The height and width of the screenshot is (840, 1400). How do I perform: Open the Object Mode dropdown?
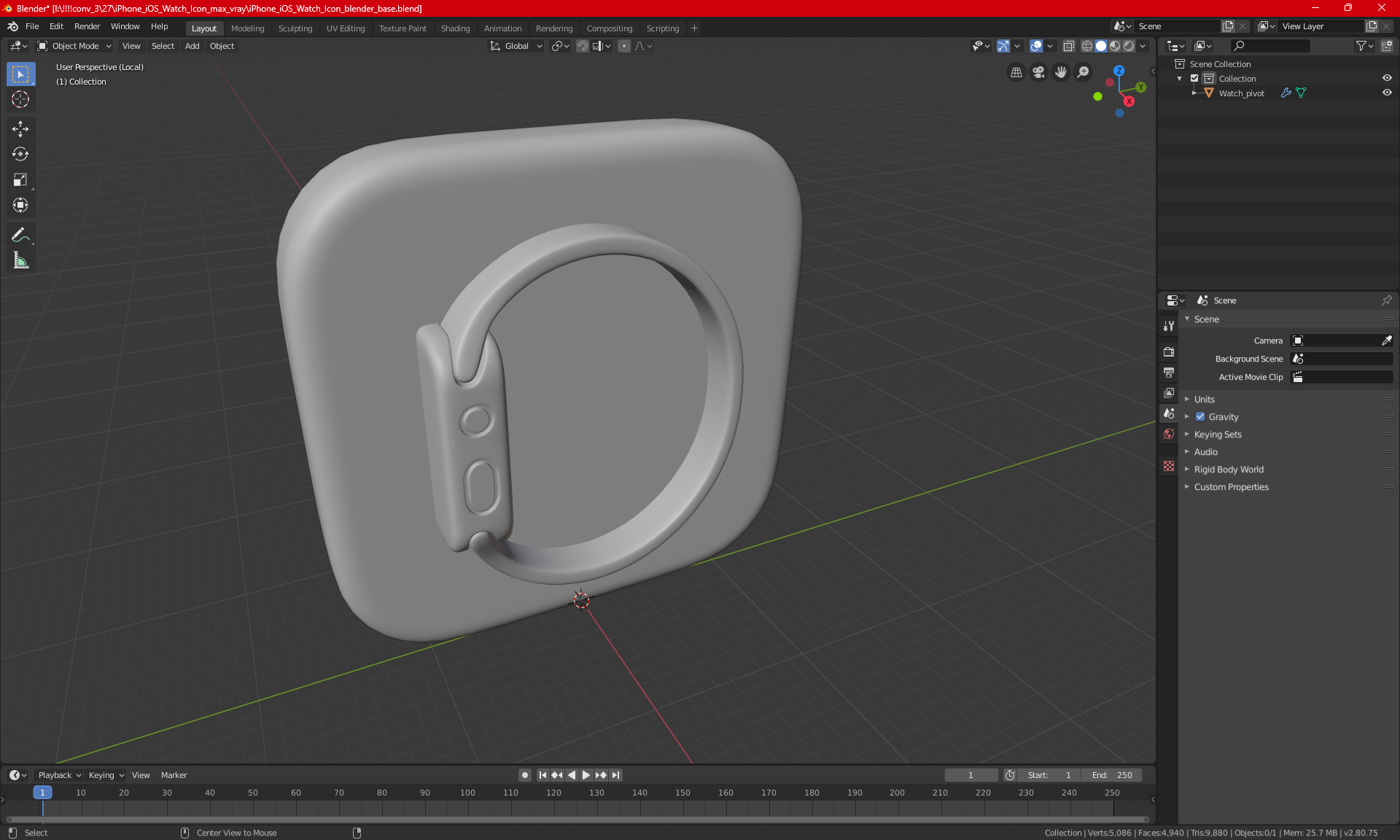point(74,46)
